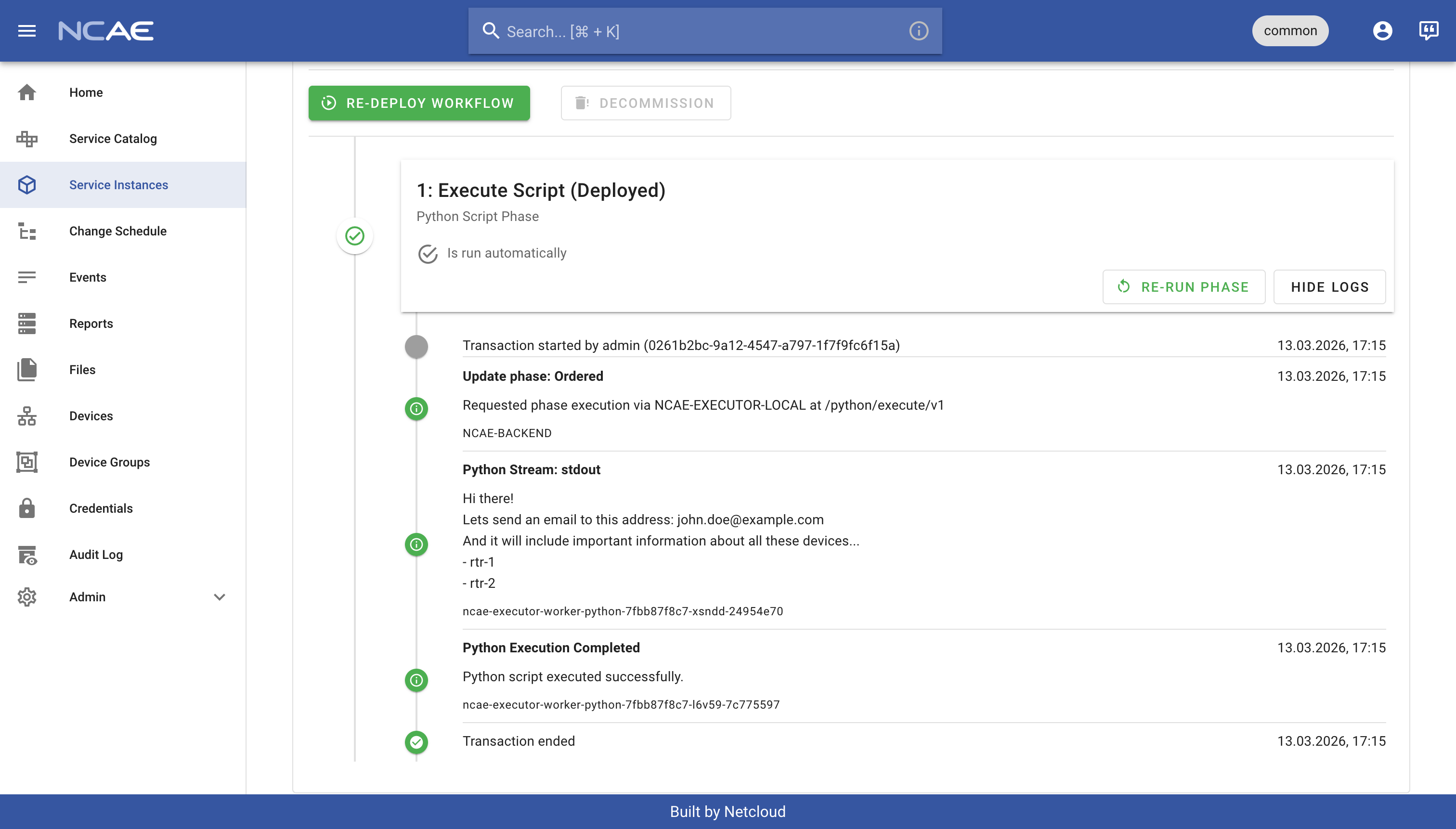Click 'Python script executed successfully.' text
Viewport: 1456px width, 829px height.
coord(573,677)
